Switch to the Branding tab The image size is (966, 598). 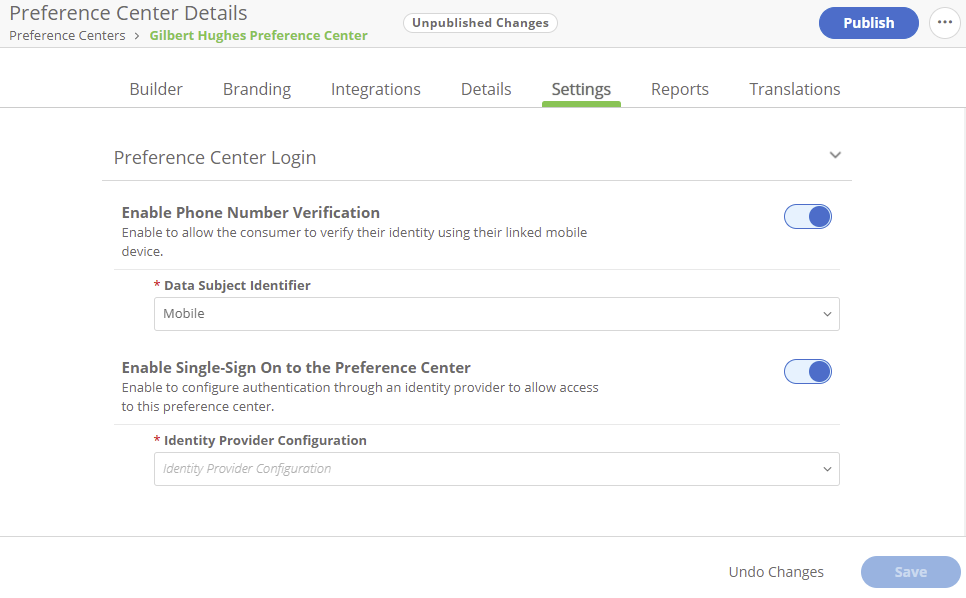click(257, 89)
